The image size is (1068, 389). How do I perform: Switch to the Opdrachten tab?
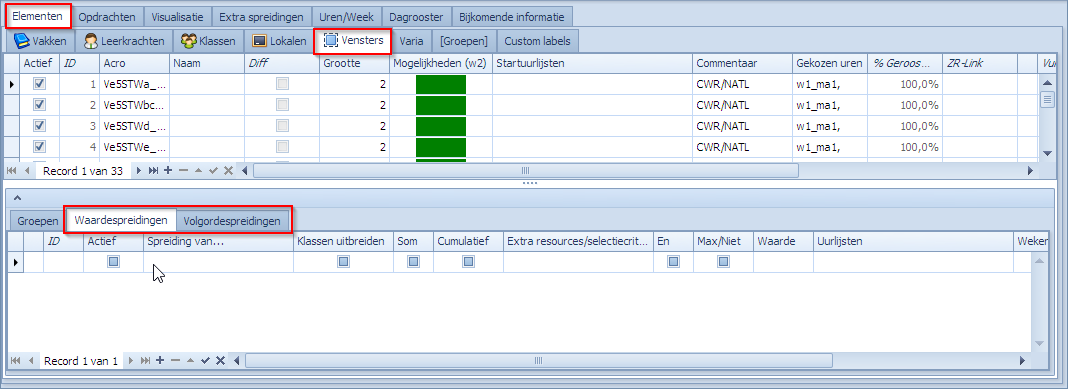tap(107, 16)
